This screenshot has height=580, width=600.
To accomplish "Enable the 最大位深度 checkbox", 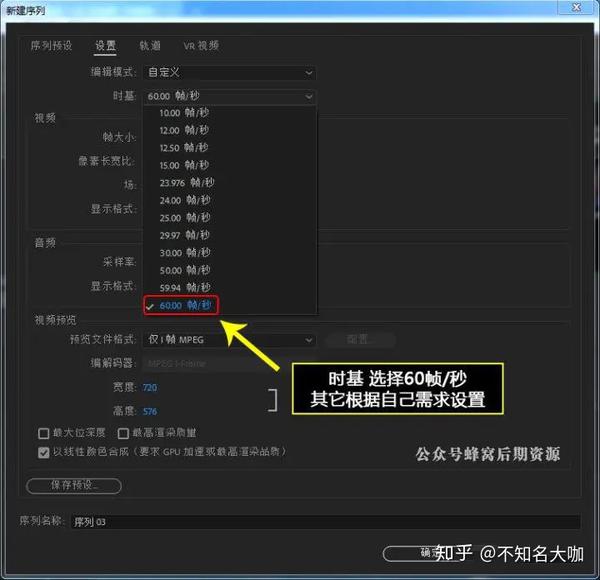I will [x=44, y=433].
